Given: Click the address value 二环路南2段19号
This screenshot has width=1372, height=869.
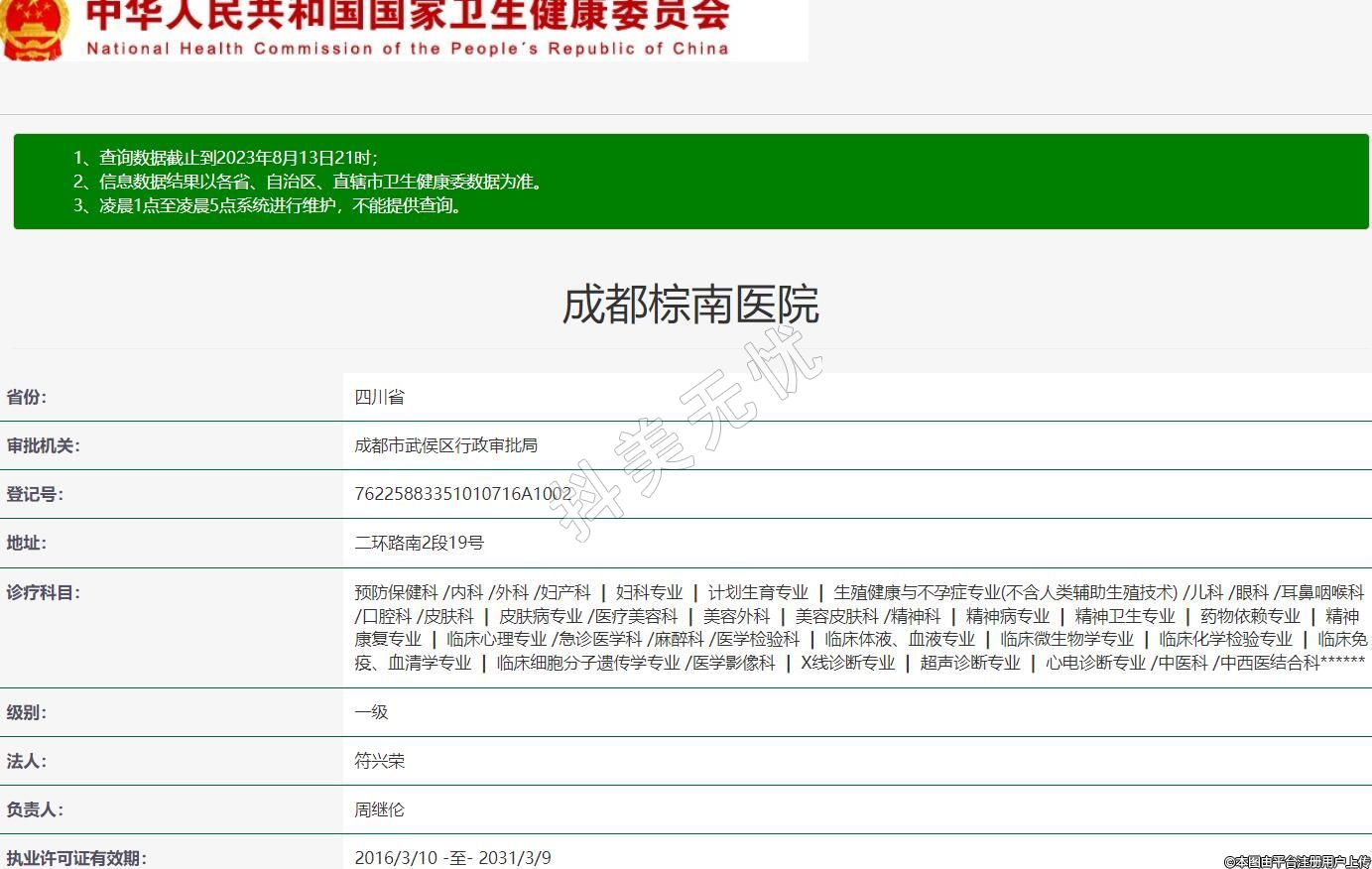Looking at the screenshot, I should 420,543.
